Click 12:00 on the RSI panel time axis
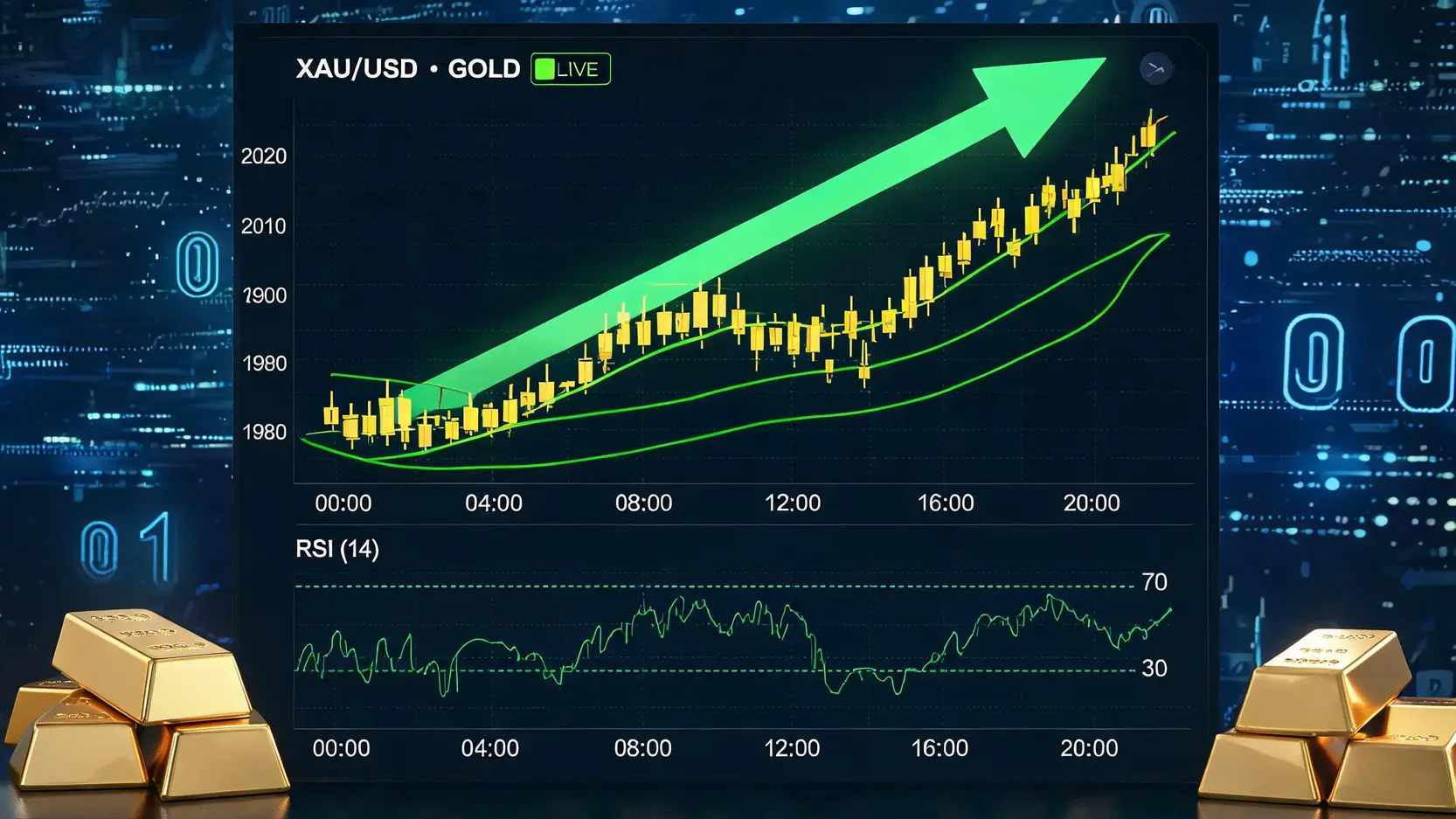The image size is (1456, 819). pyautogui.click(x=792, y=749)
